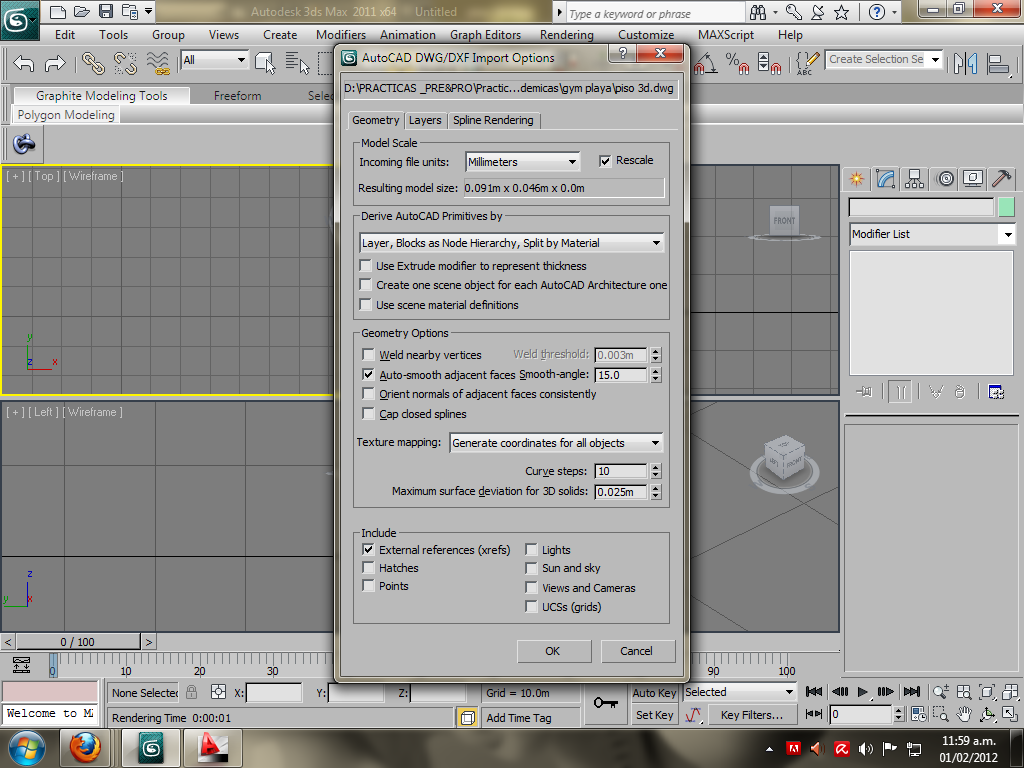This screenshot has height=768, width=1024.
Task: Click the Key Filters... button
Action: coord(751,715)
